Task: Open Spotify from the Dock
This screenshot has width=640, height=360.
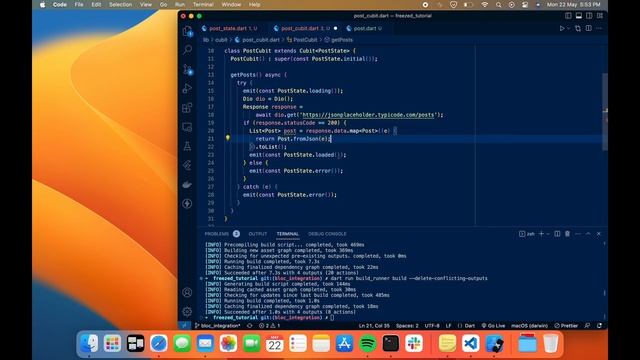Action: [x=368, y=343]
